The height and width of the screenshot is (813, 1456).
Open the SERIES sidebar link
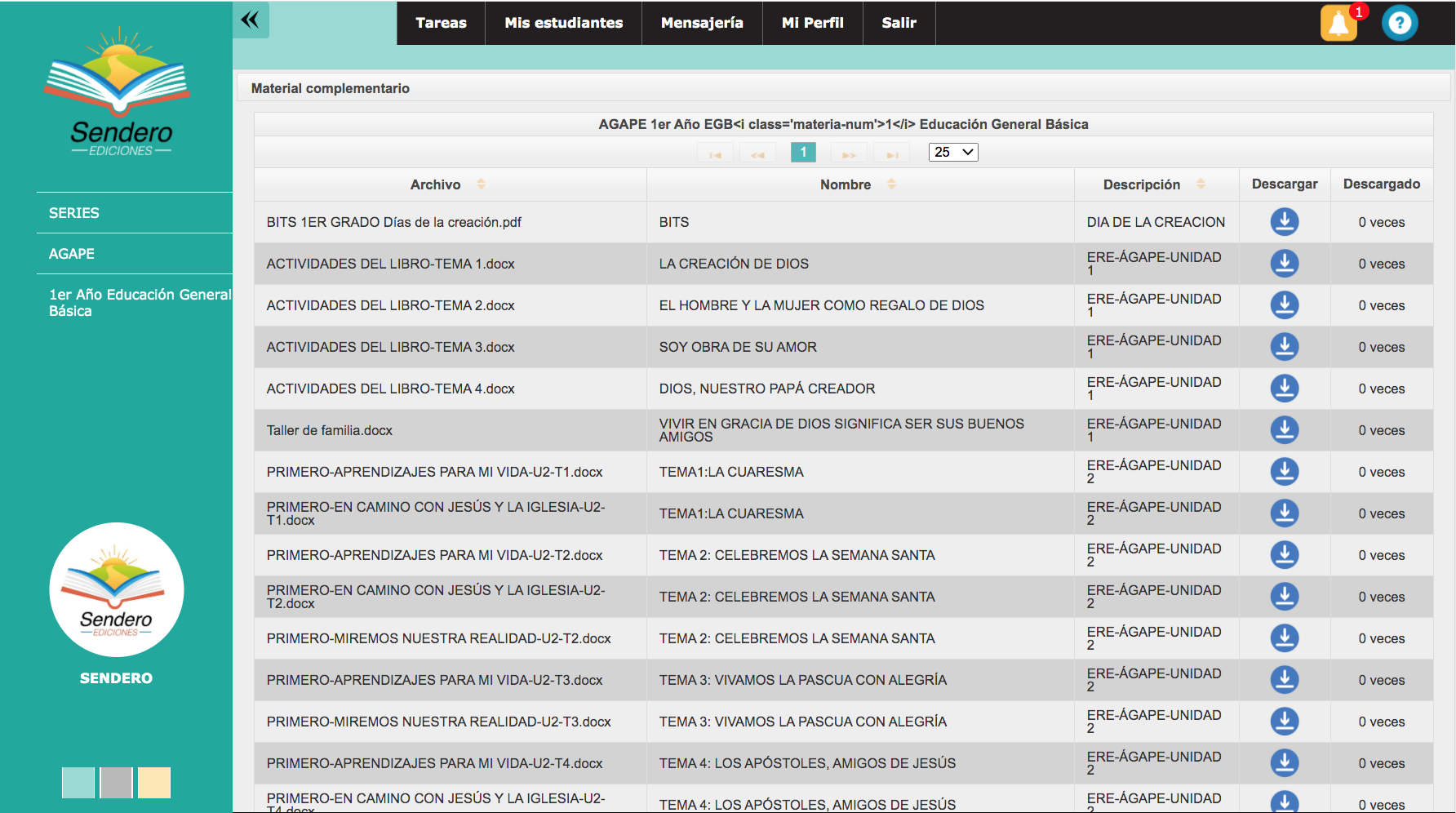(x=74, y=213)
